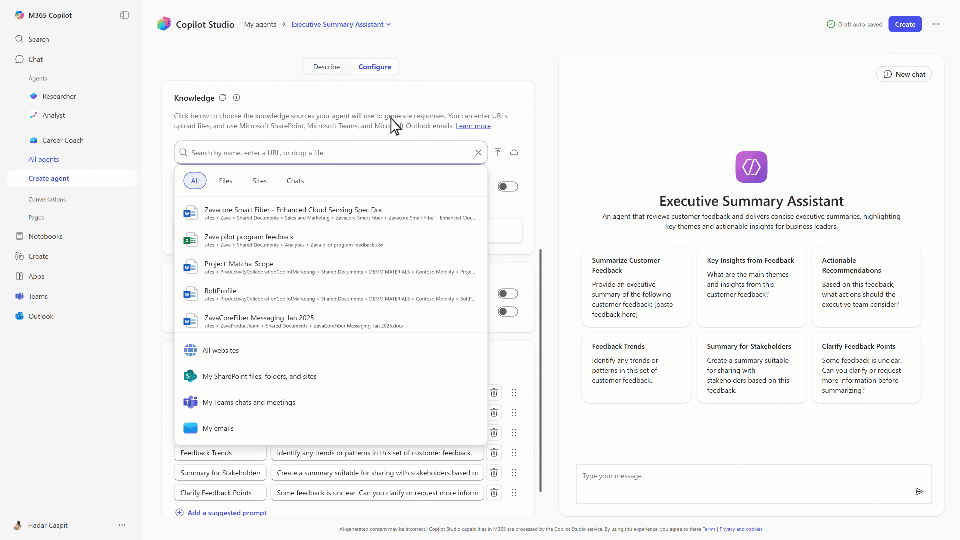
Task: Click the Type your message field
Action: pyautogui.click(x=753, y=484)
